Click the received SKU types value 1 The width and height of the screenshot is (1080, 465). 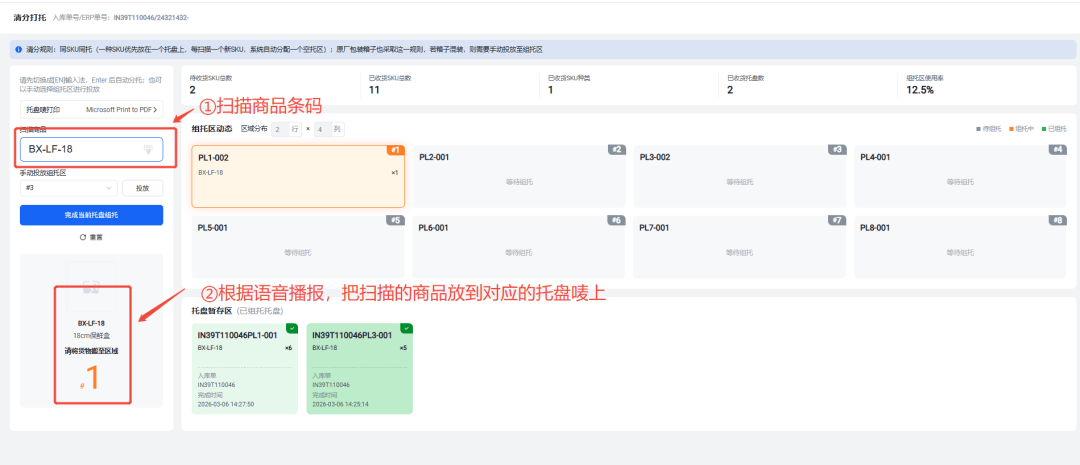550,90
